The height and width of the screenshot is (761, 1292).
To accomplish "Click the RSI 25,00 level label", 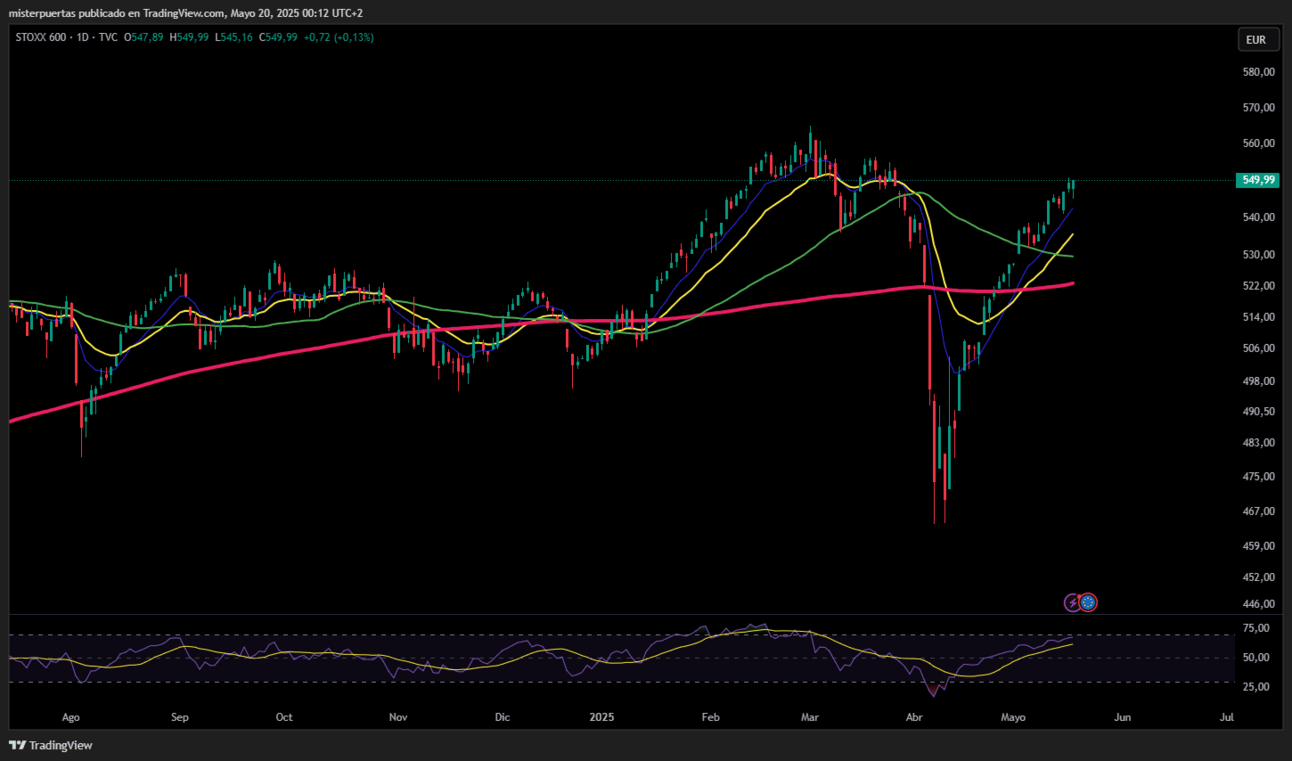I will [x=1255, y=687].
